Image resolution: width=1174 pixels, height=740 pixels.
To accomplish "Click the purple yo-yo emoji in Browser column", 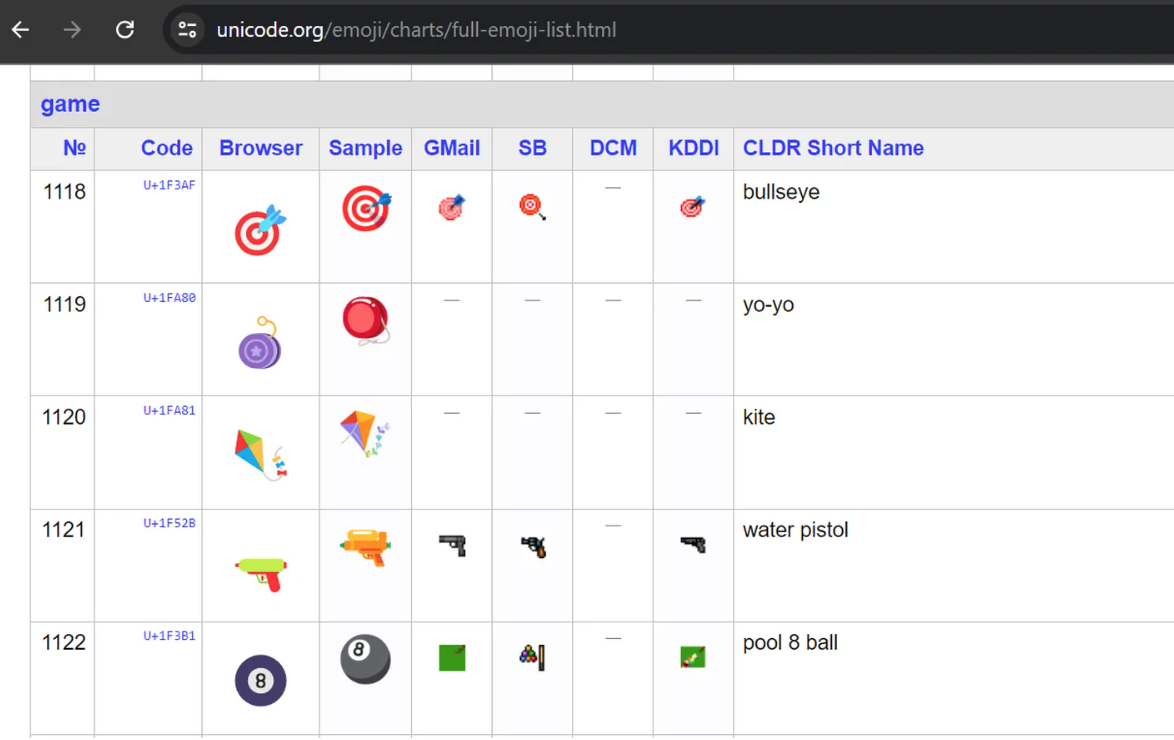I will (260, 343).
